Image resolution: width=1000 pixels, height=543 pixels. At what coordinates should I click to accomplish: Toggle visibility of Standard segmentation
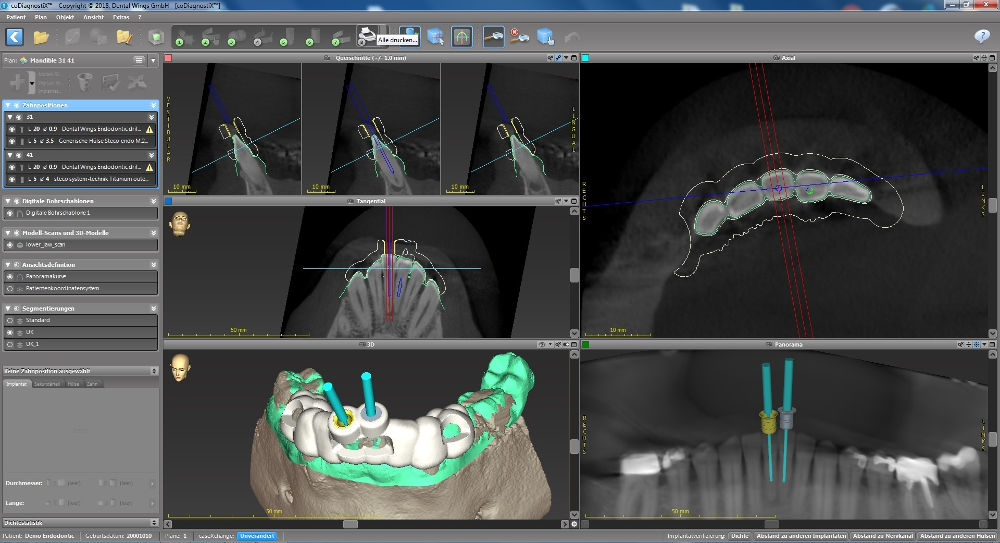click(x=11, y=320)
